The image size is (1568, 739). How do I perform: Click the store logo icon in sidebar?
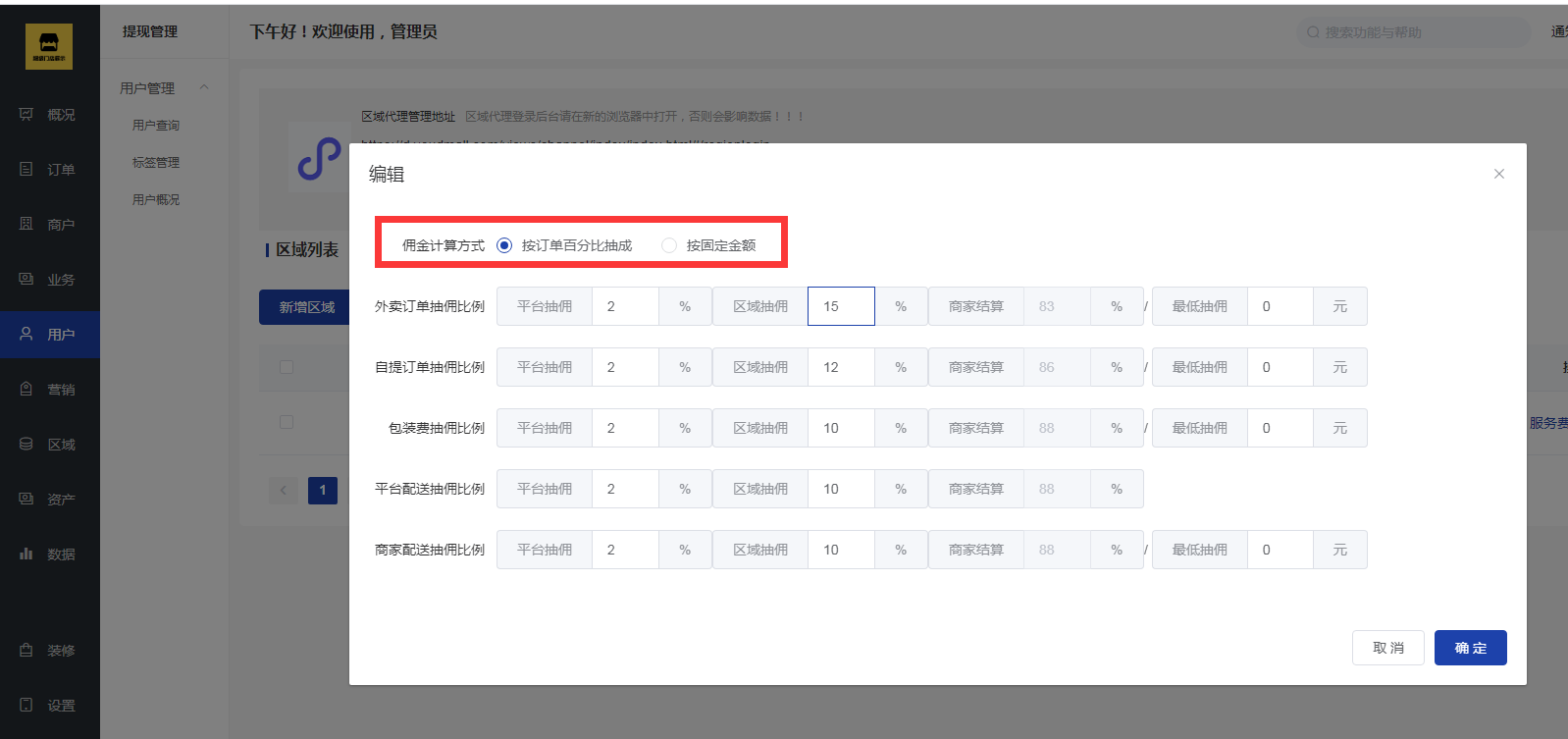tap(49, 46)
